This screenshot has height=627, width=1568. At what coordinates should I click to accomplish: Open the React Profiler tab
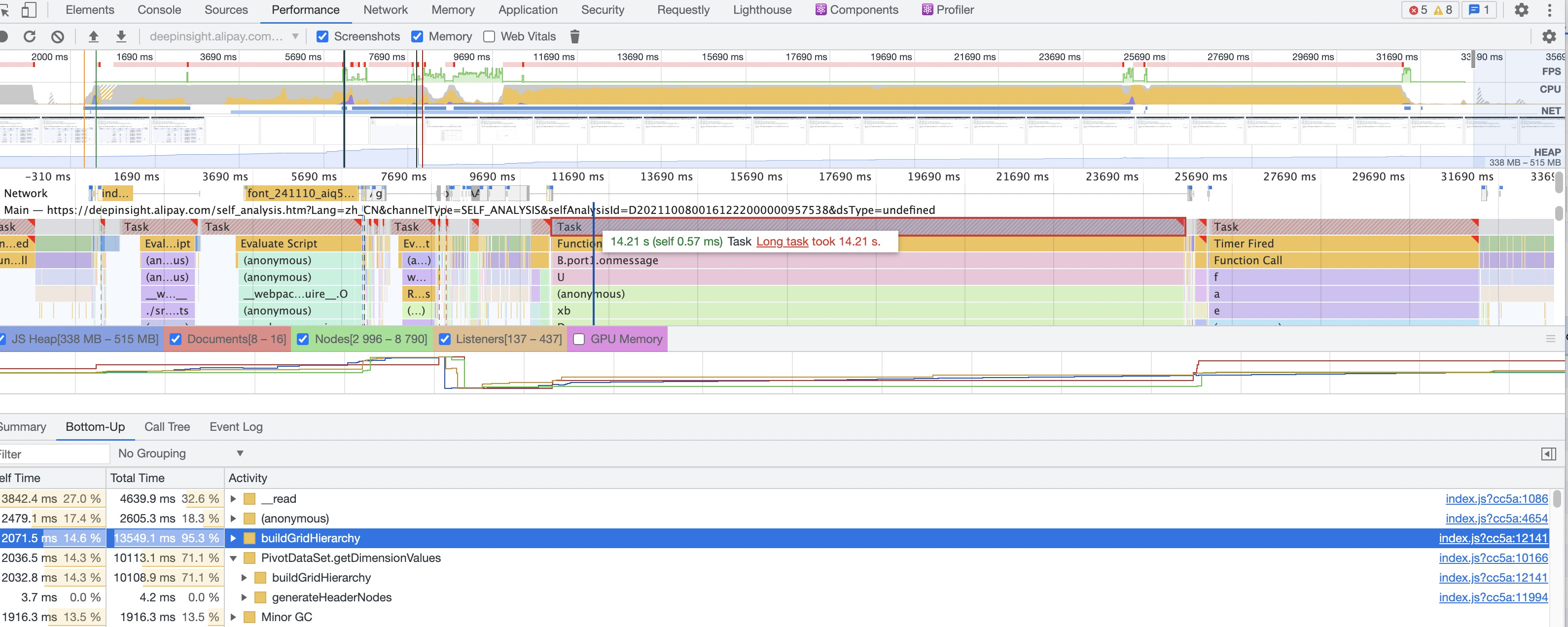pyautogui.click(x=947, y=10)
